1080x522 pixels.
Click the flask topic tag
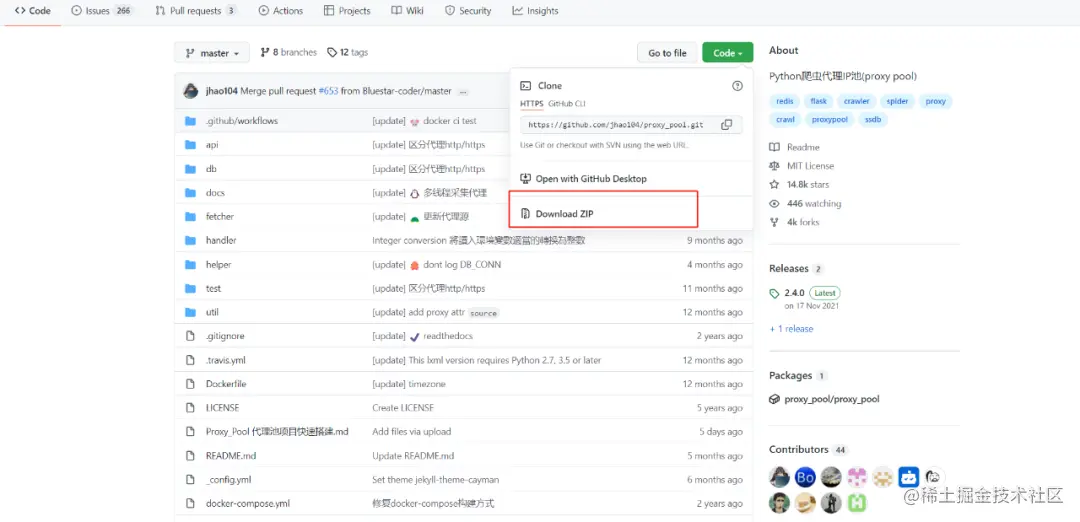tap(818, 101)
